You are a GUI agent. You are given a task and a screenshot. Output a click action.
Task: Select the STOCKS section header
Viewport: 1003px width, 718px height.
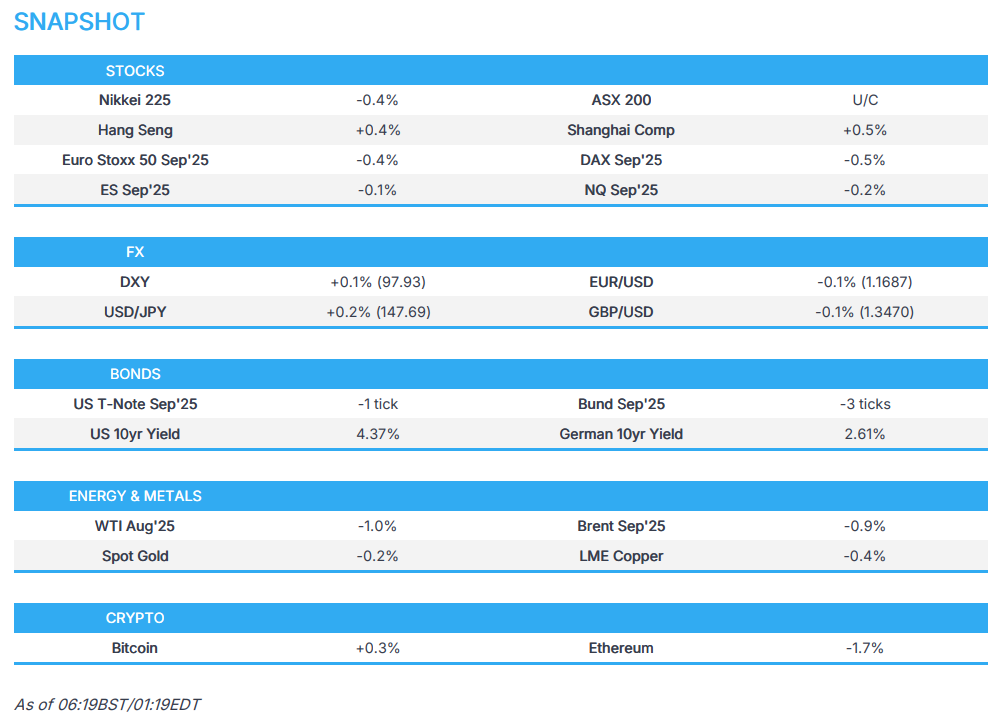coord(135,71)
